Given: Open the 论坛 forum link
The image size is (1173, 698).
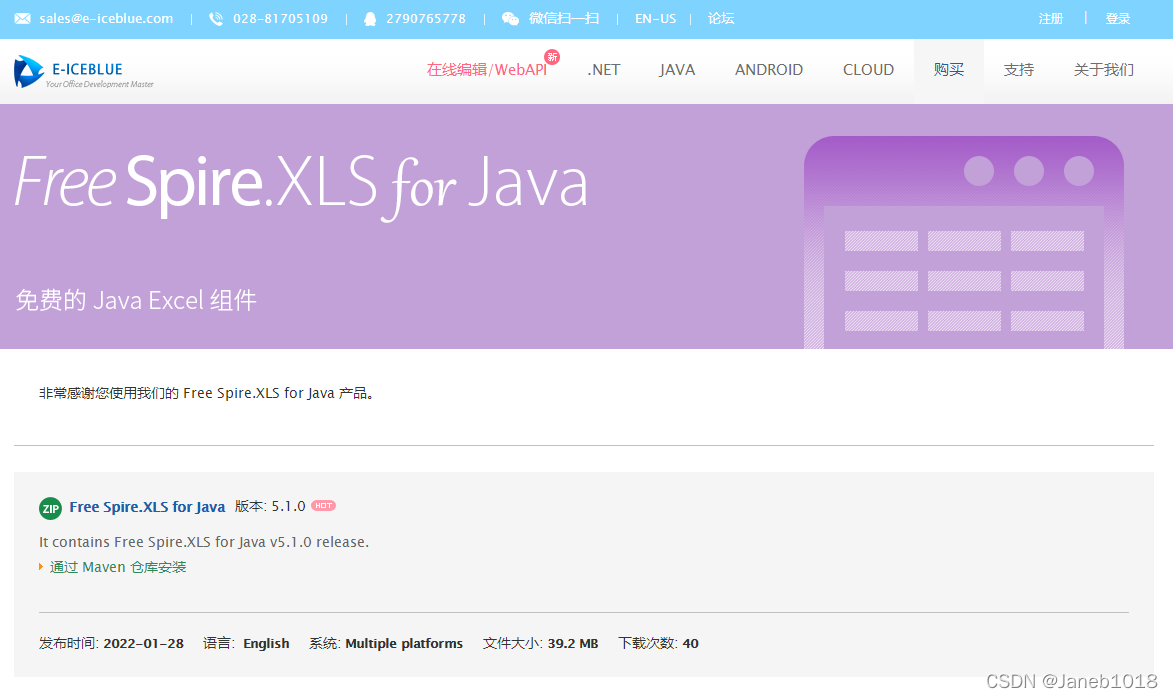Looking at the screenshot, I should click(x=721, y=19).
